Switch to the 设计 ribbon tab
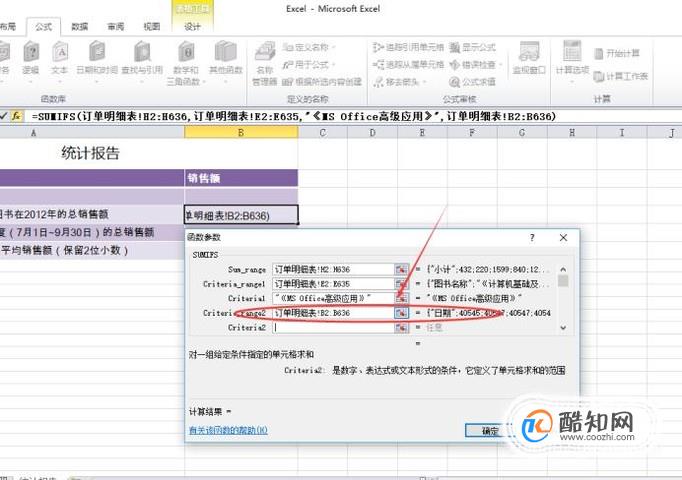Viewport: 682px width, 480px height. click(x=192, y=27)
